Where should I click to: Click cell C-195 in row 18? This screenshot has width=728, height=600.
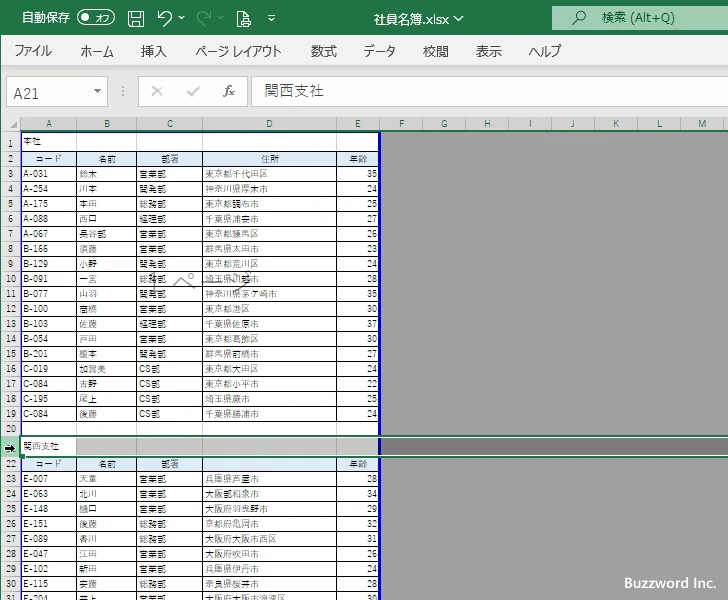pyautogui.click(x=49, y=398)
